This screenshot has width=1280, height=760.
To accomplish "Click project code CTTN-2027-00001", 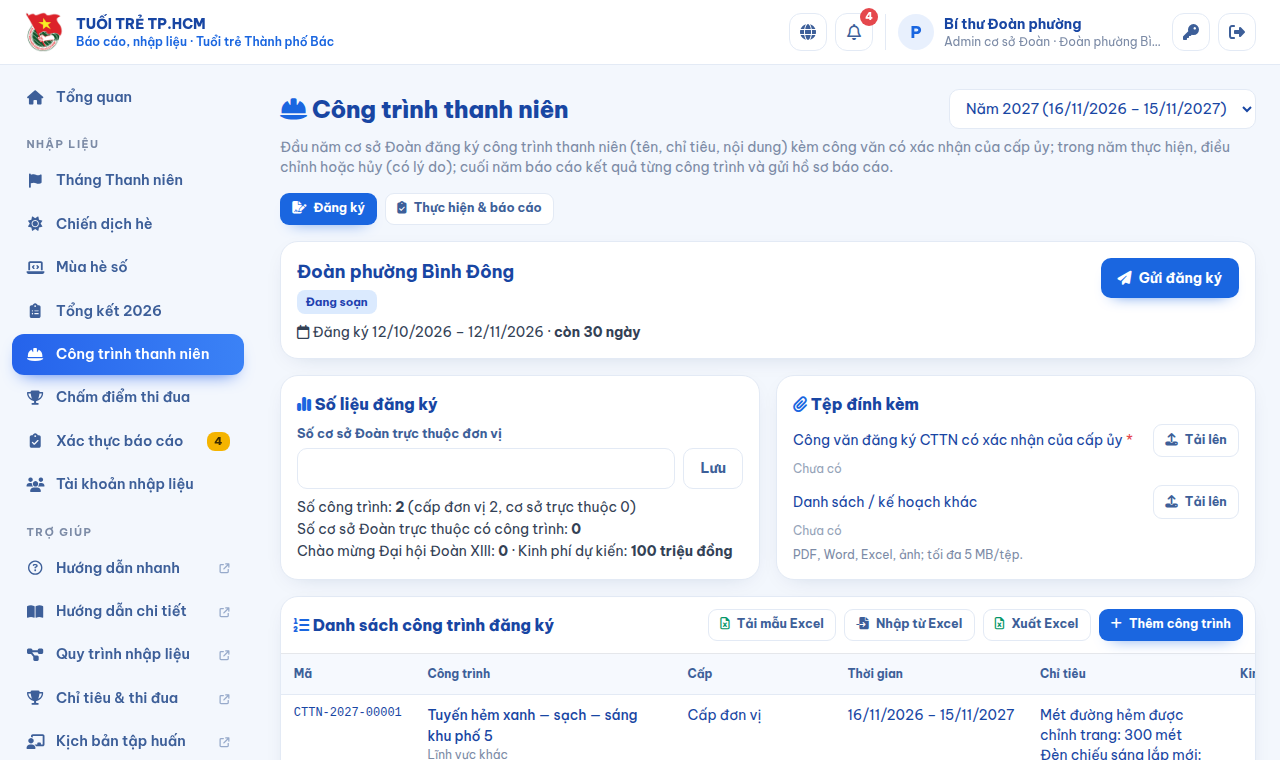I will pyautogui.click(x=348, y=713).
